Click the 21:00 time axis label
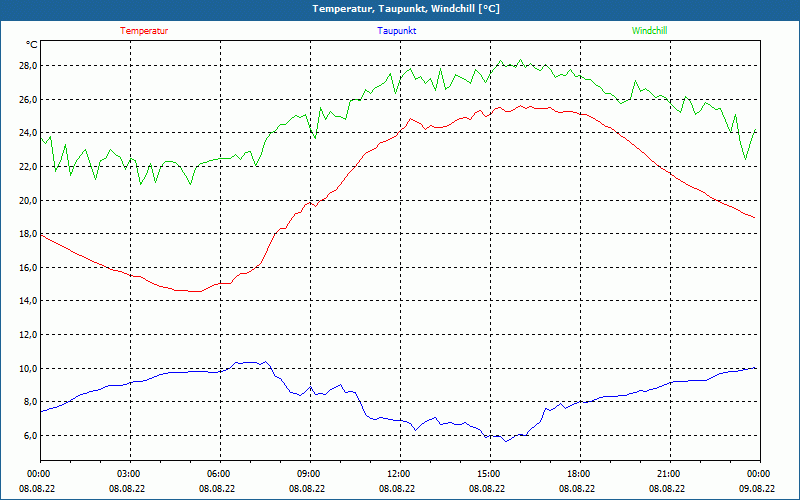The height and width of the screenshot is (500, 800). click(x=669, y=474)
